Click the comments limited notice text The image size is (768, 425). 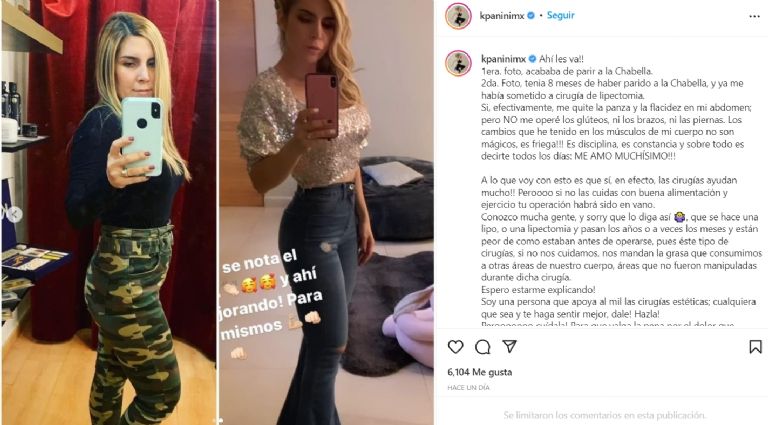pyautogui.click(x=604, y=415)
